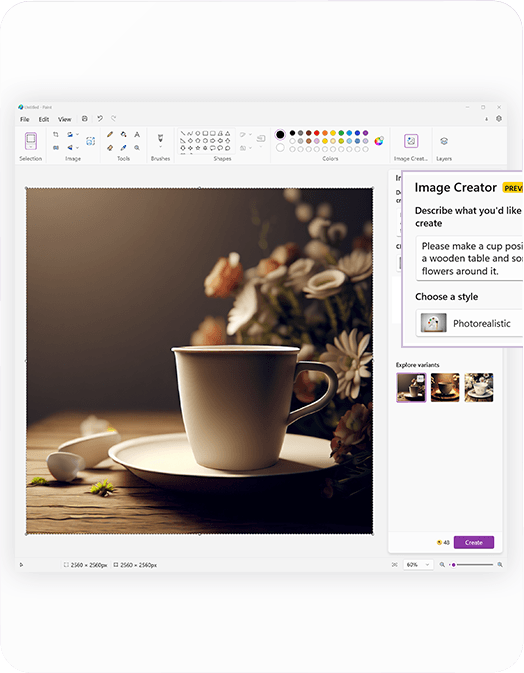The height and width of the screenshot is (673, 524).
Task: Open the Image Creator tool
Action: point(411,141)
